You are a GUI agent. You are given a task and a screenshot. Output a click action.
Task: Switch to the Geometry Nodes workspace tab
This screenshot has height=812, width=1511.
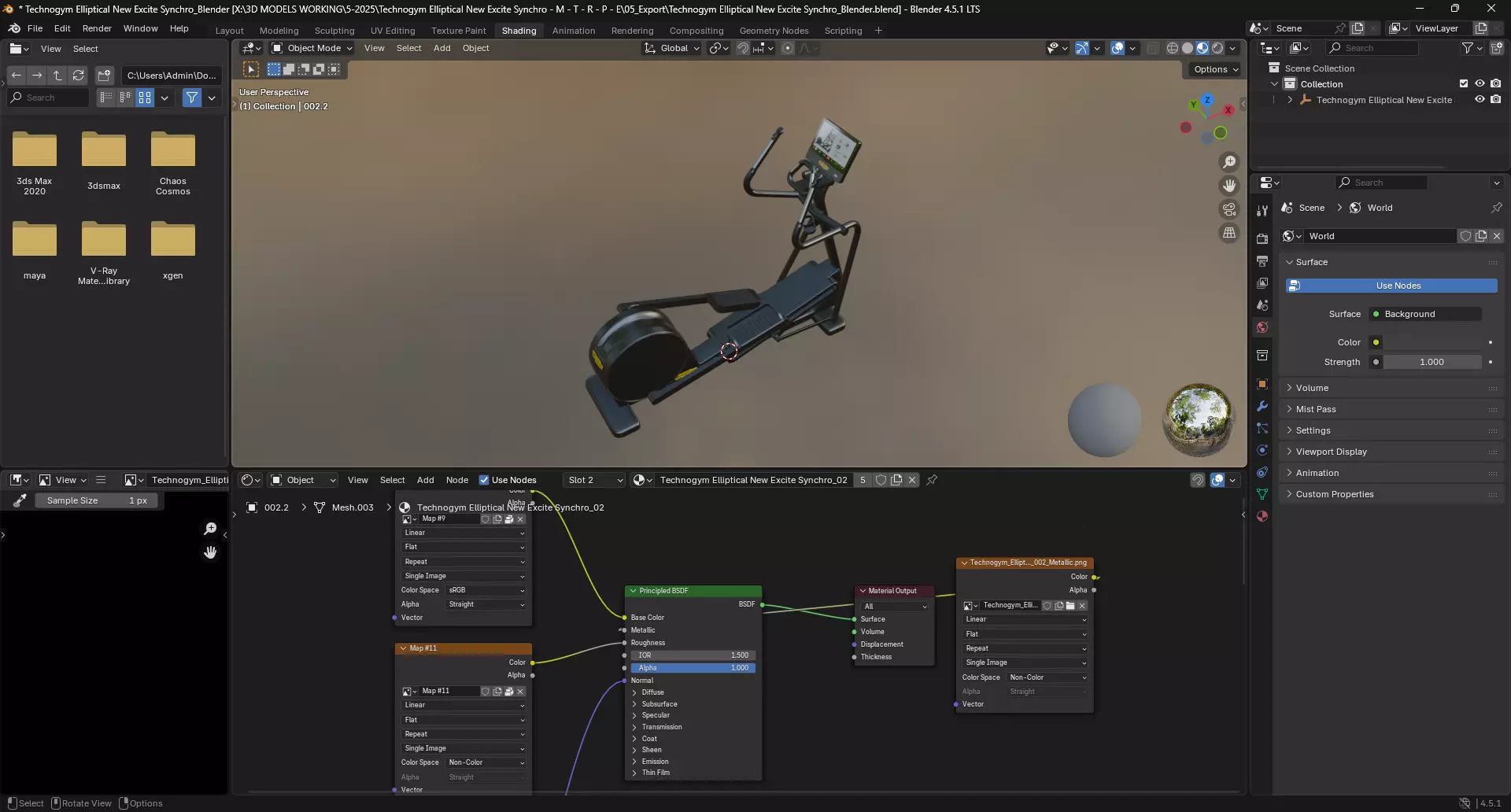point(774,31)
